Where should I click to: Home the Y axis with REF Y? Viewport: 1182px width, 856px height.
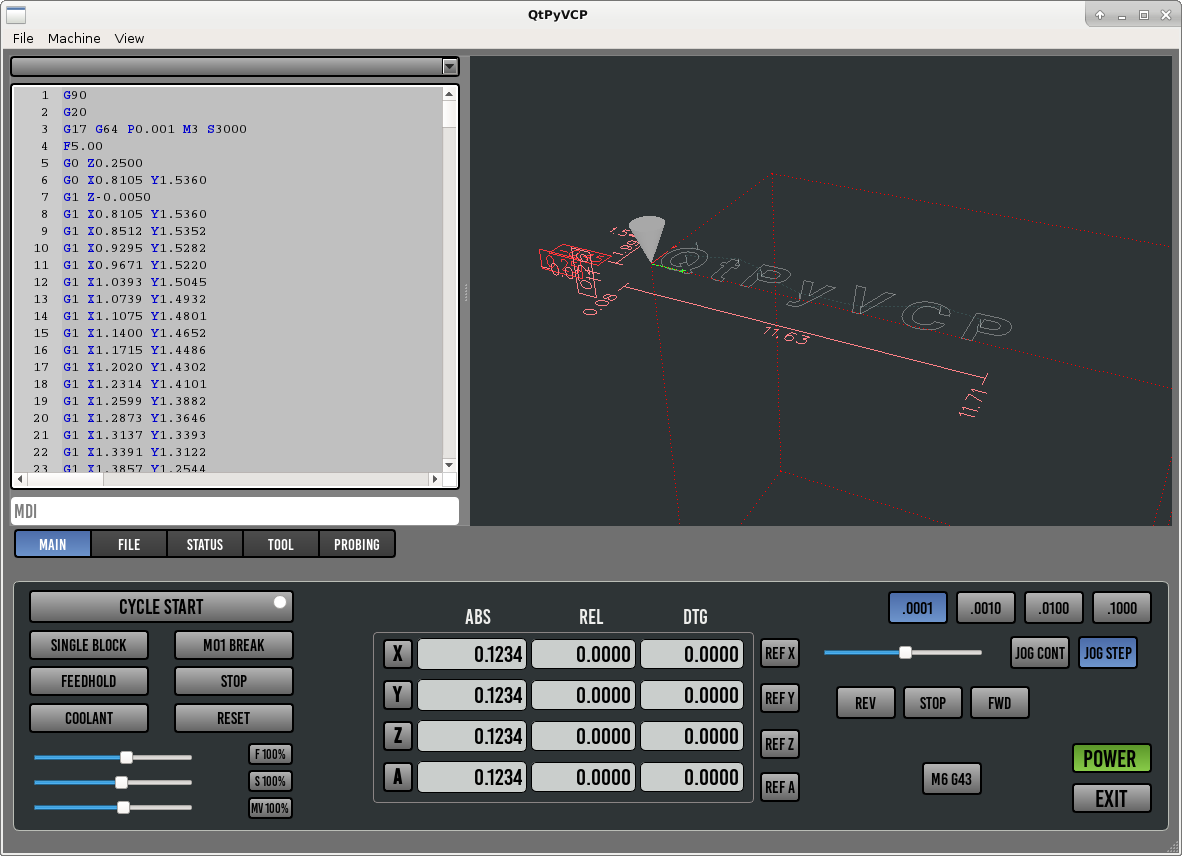pyautogui.click(x=780, y=699)
